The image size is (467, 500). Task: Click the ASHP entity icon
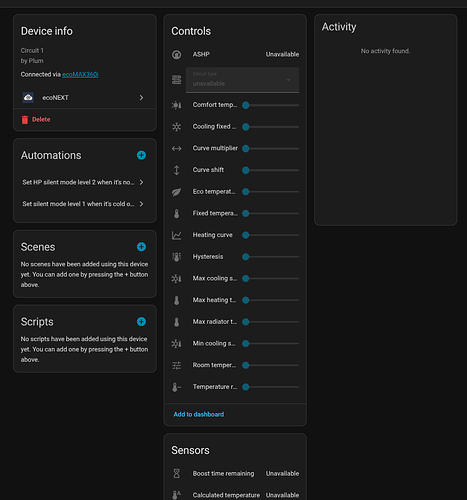pyautogui.click(x=176, y=54)
